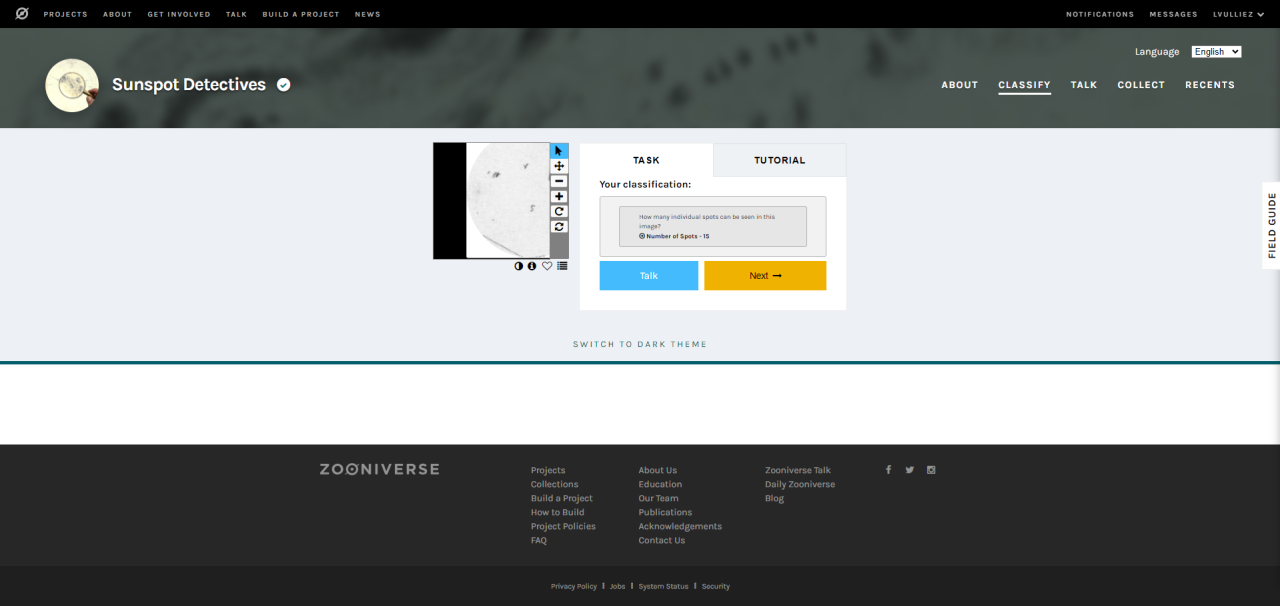This screenshot has width=1280, height=606.
Task: Open the footer Zooniverse logo
Action: tap(379, 469)
